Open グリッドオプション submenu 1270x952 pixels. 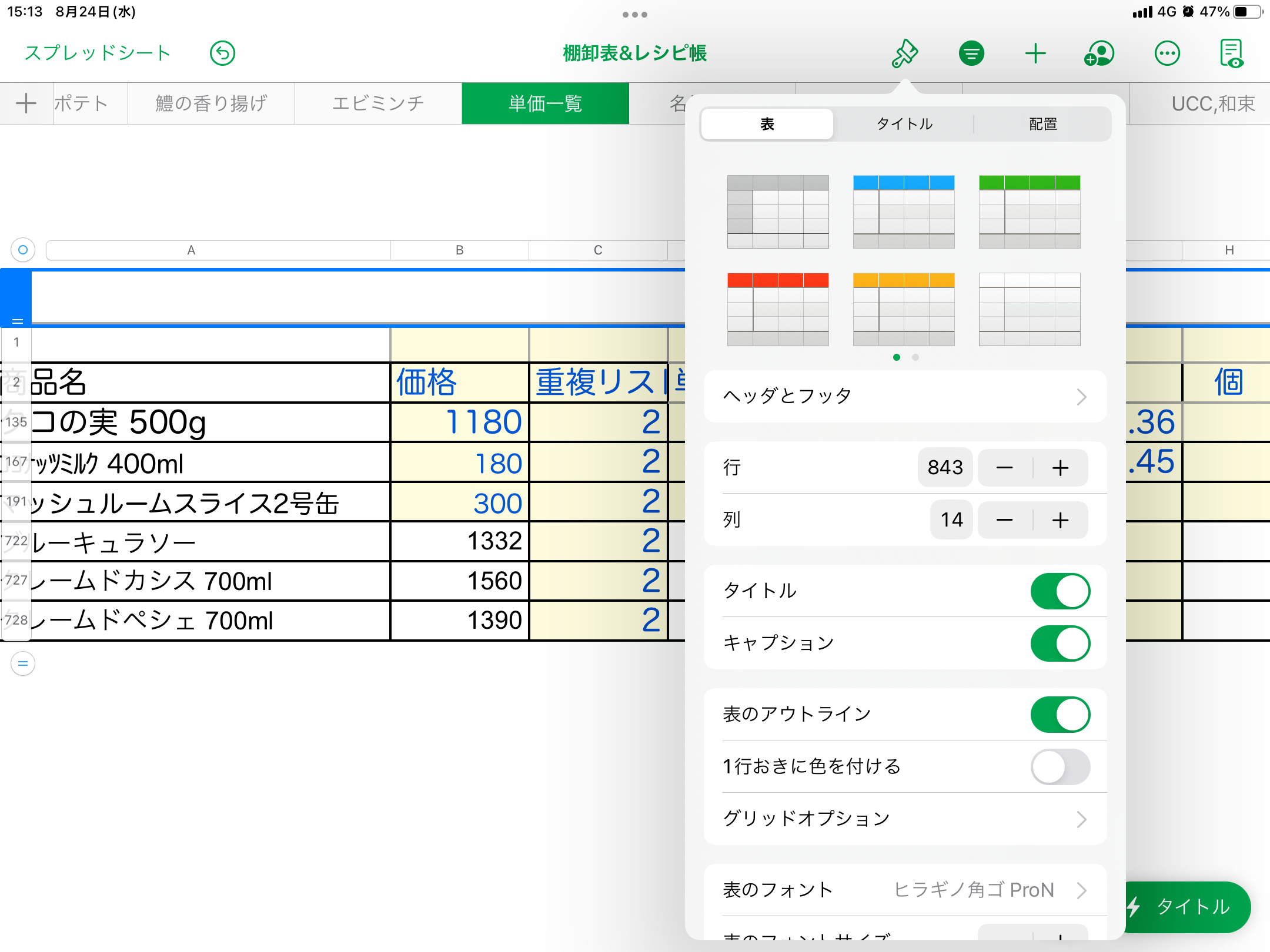(905, 819)
